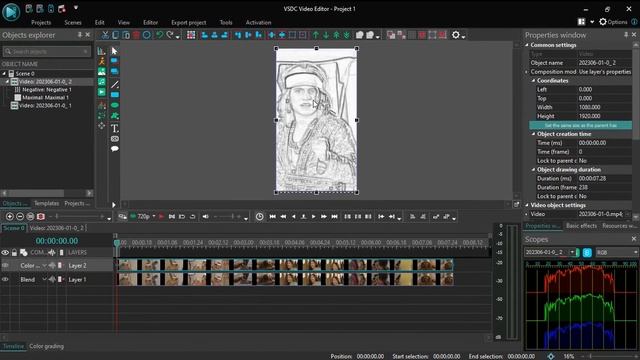Viewport: 640px width, 360px height.
Task: Zoom out timeline with minus icon
Action: click(x=20, y=216)
